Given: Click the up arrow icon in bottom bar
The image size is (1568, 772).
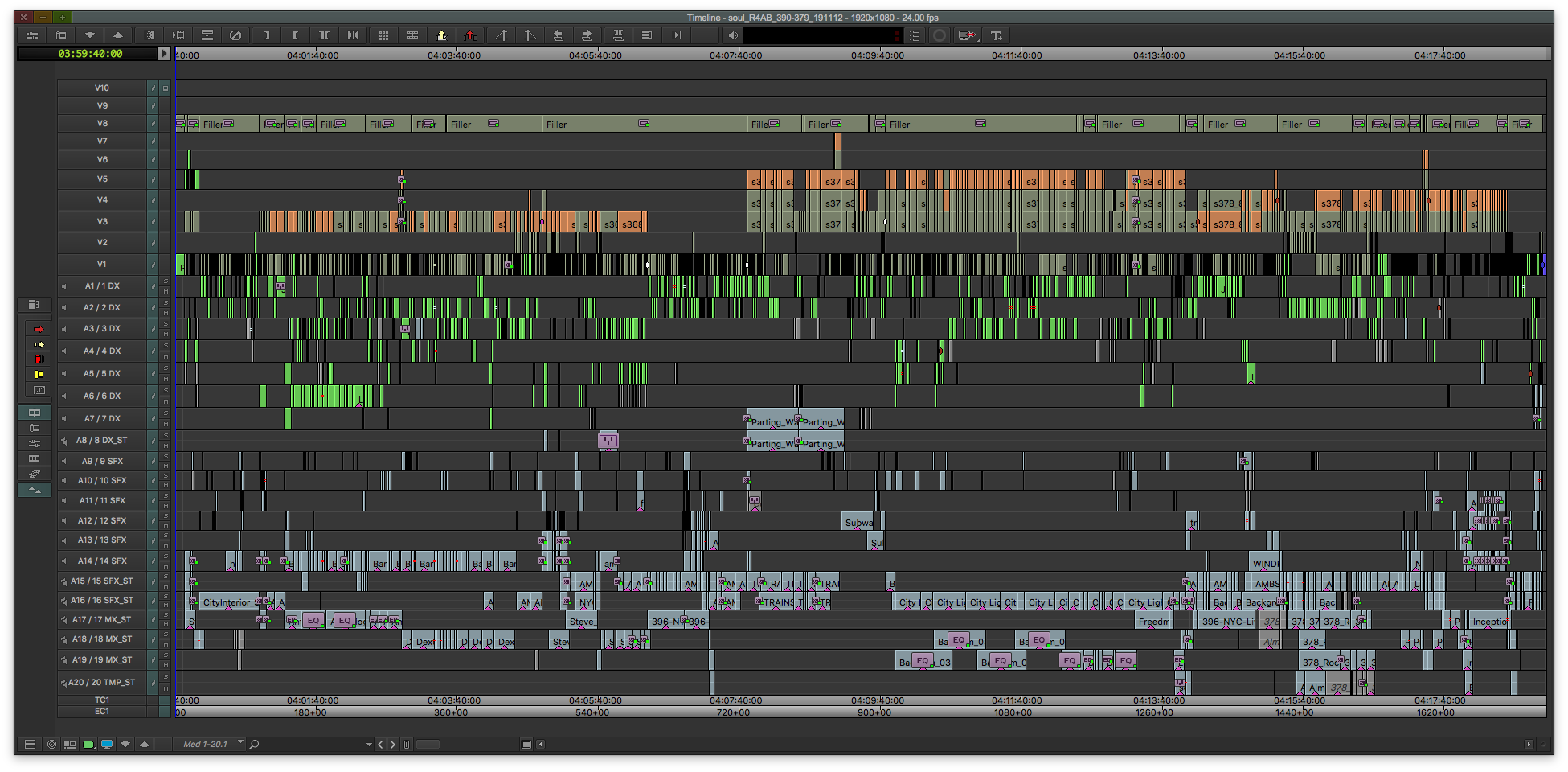Looking at the screenshot, I should (145, 745).
